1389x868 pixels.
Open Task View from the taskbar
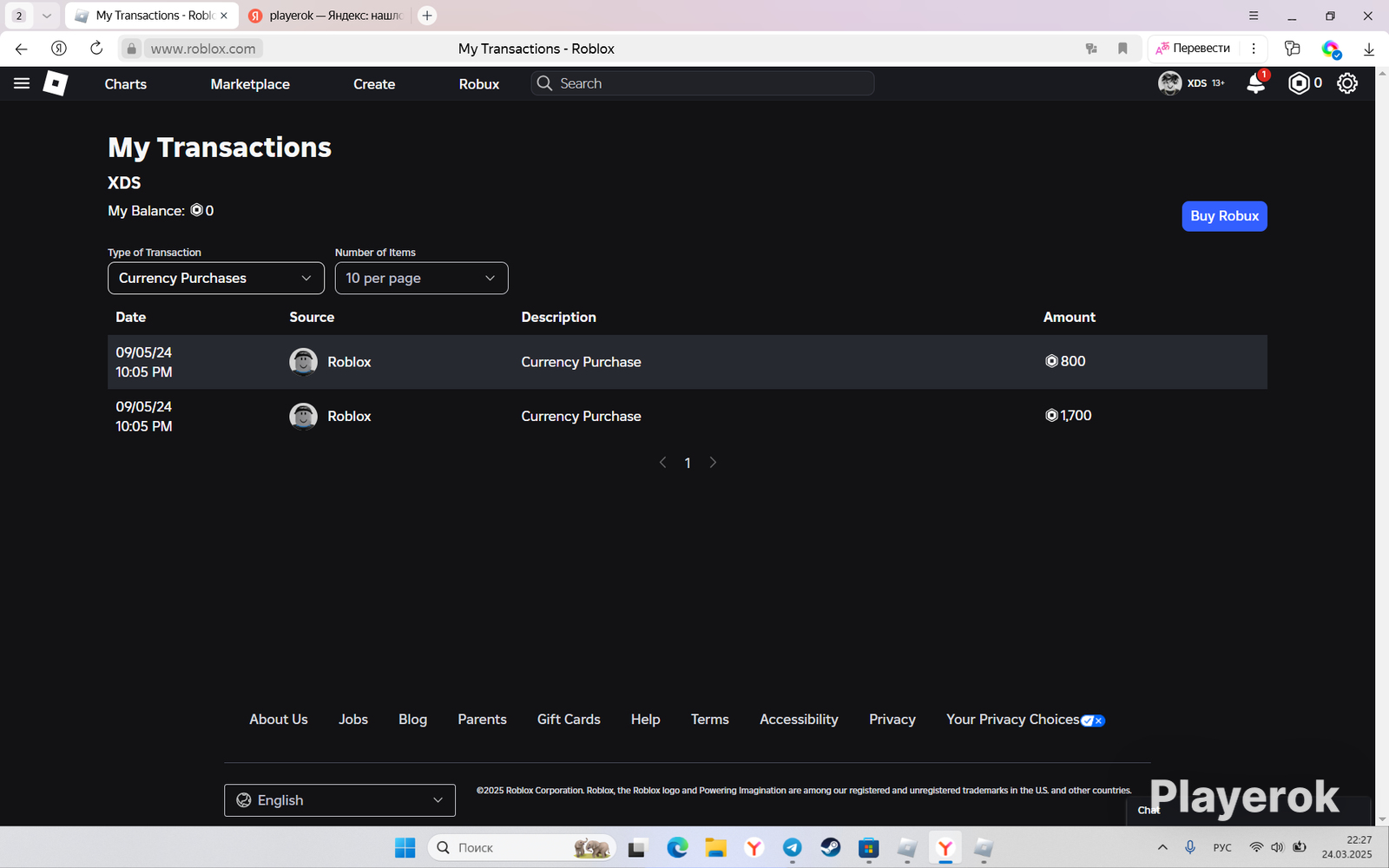tap(637, 848)
